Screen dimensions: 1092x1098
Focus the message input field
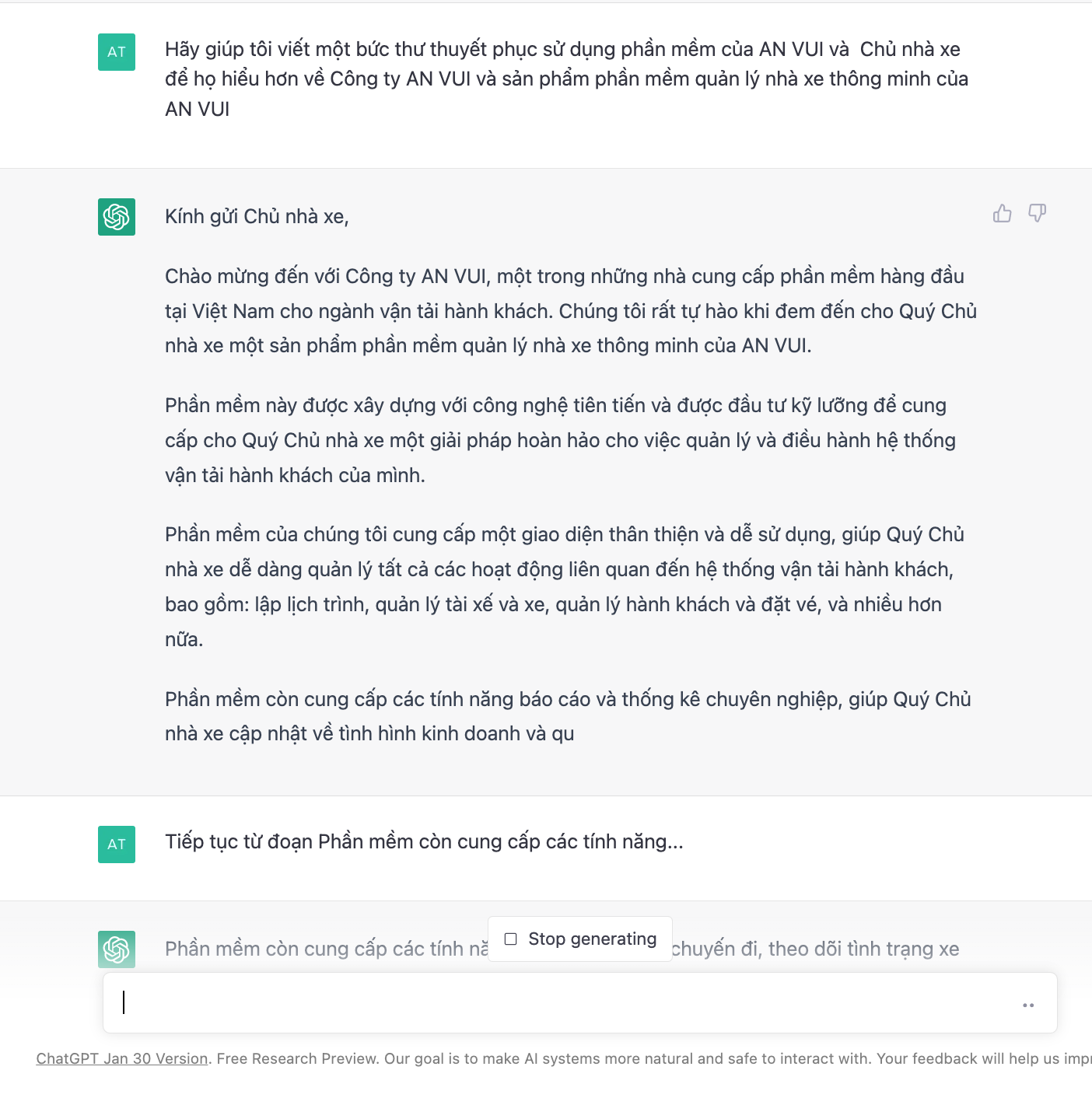tap(544, 1003)
